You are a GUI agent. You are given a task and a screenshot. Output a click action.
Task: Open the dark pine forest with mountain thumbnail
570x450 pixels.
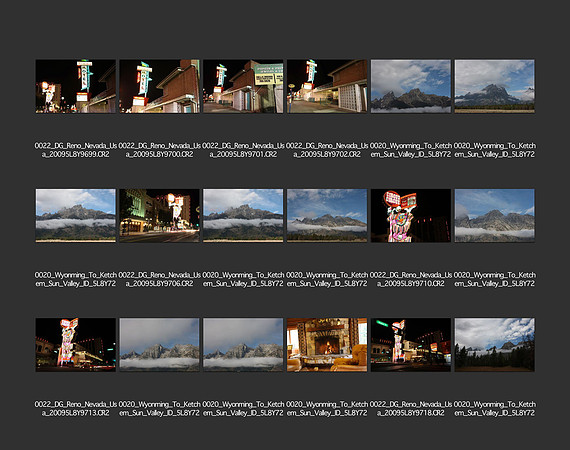point(494,345)
